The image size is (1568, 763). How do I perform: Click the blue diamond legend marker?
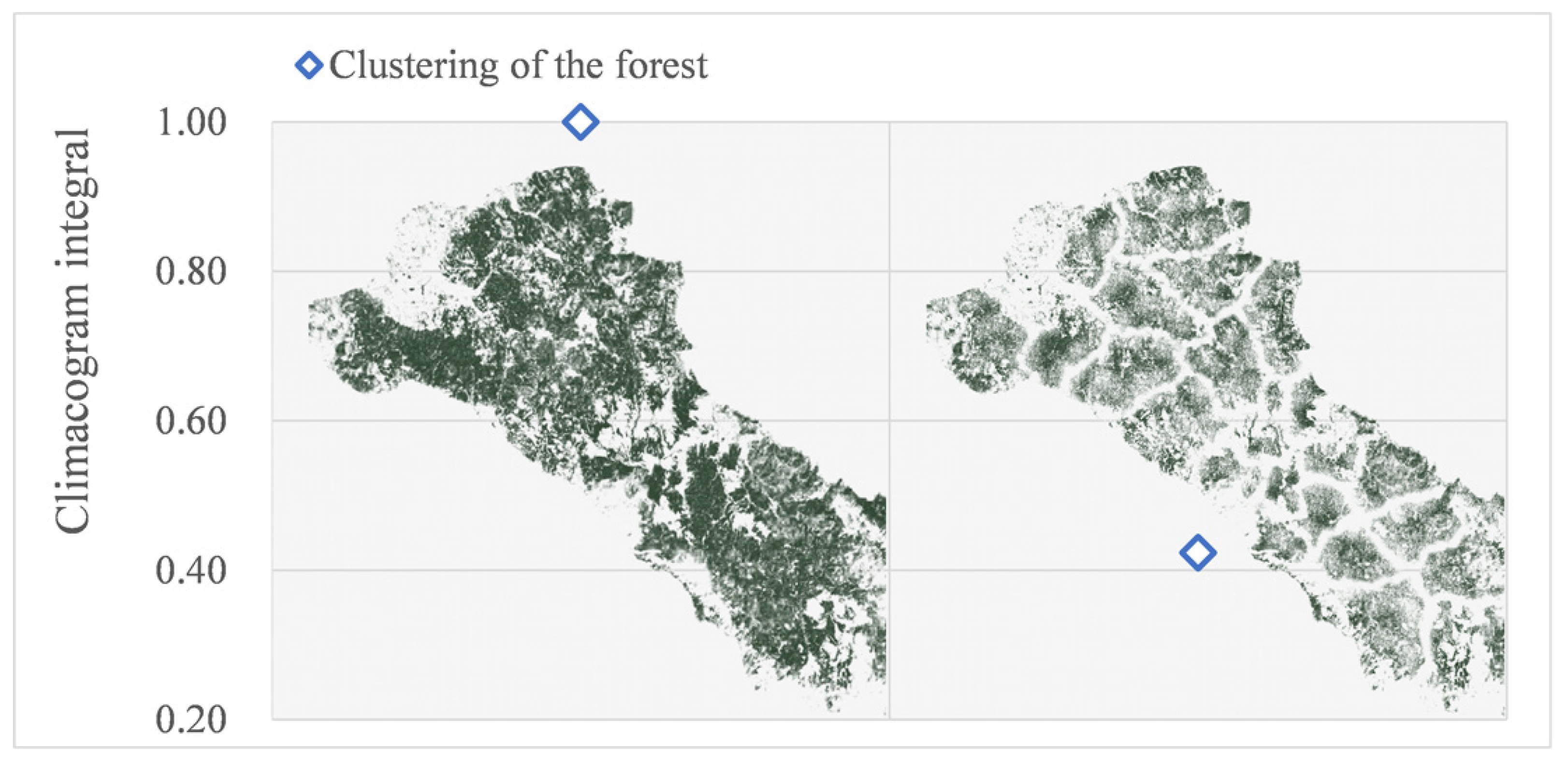coord(308,65)
